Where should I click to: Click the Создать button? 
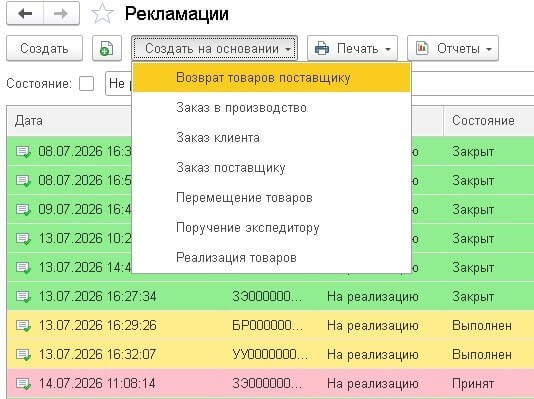(x=45, y=48)
